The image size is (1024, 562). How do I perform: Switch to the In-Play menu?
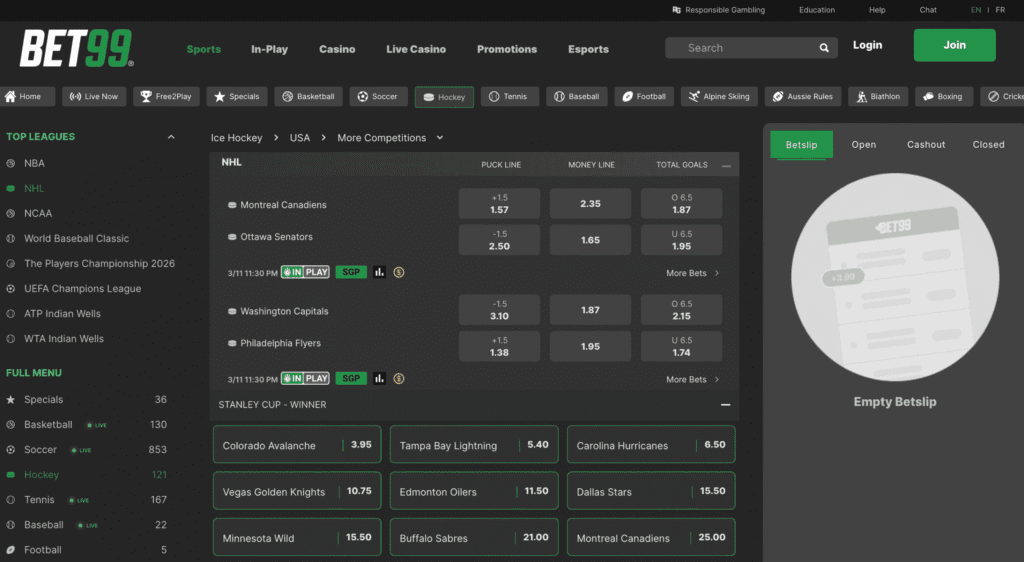[x=269, y=49]
